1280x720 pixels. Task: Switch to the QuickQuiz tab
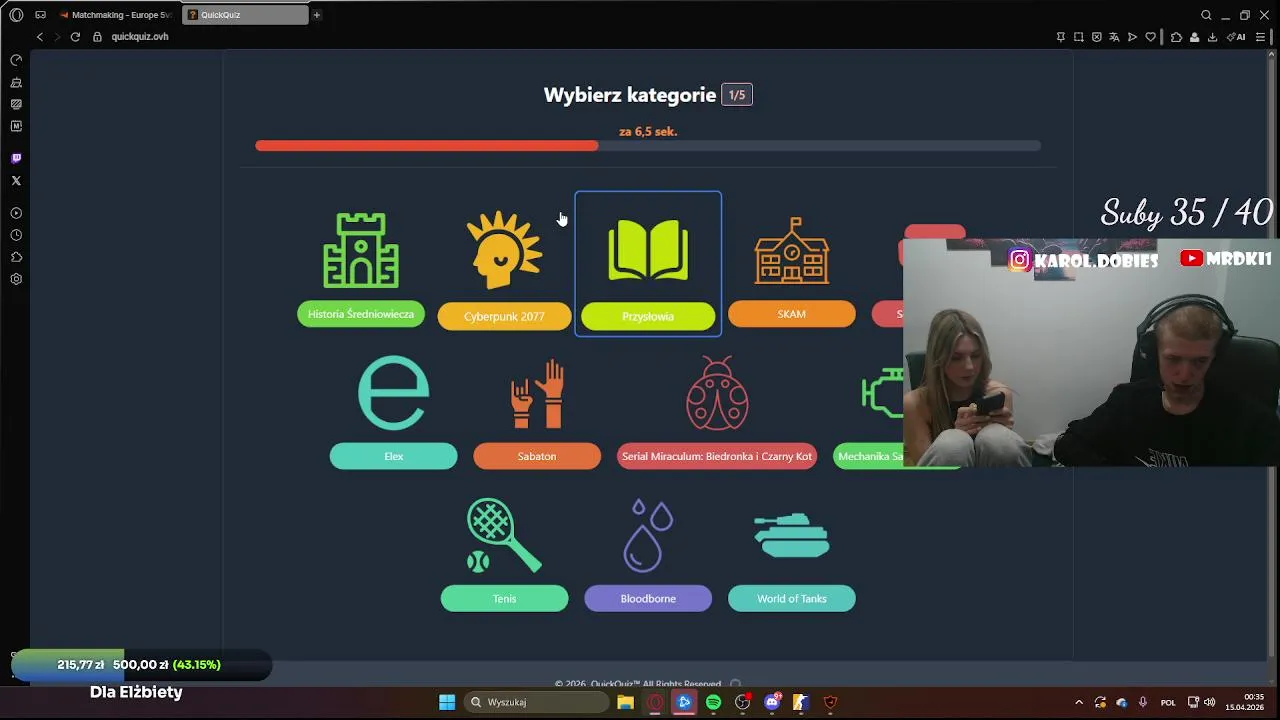[x=245, y=15]
